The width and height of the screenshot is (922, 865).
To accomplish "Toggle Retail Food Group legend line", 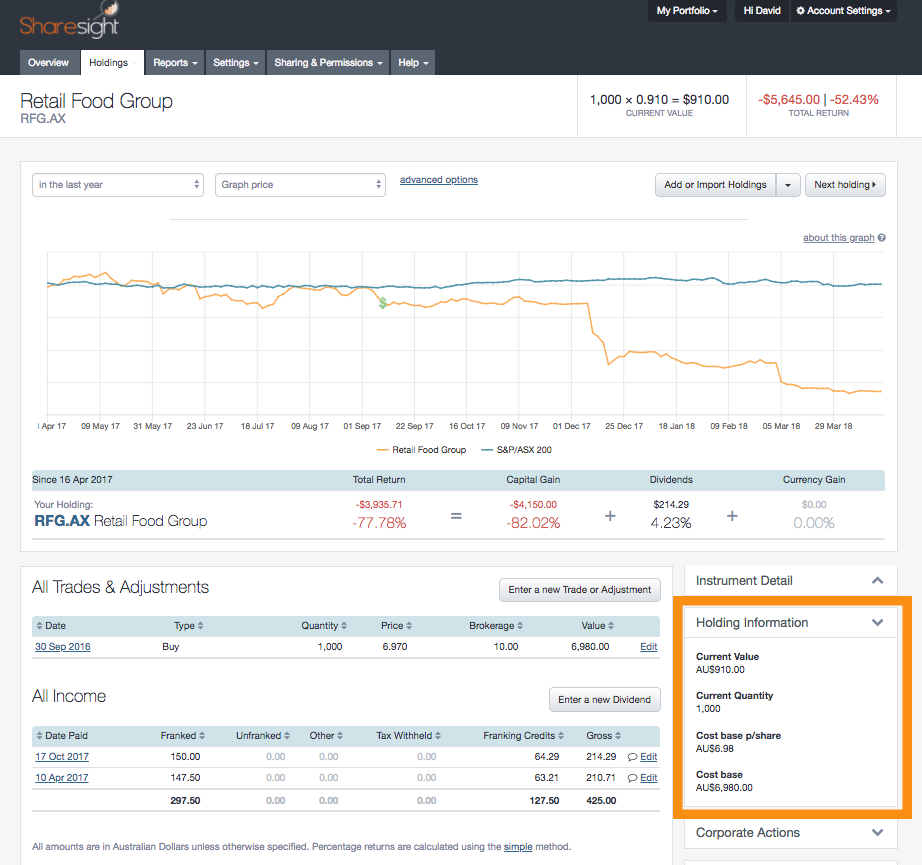I will (x=422, y=450).
